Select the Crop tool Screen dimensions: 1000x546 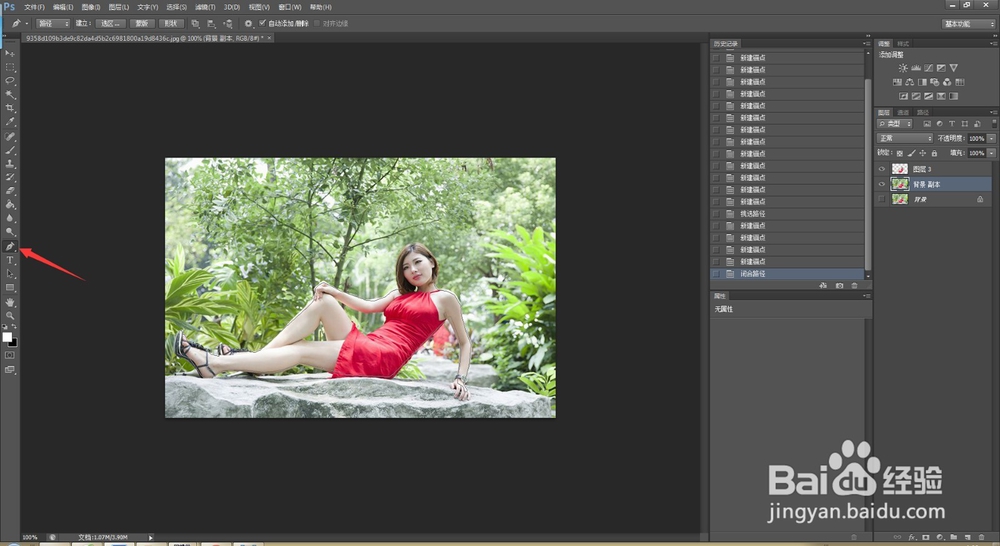coord(10,108)
